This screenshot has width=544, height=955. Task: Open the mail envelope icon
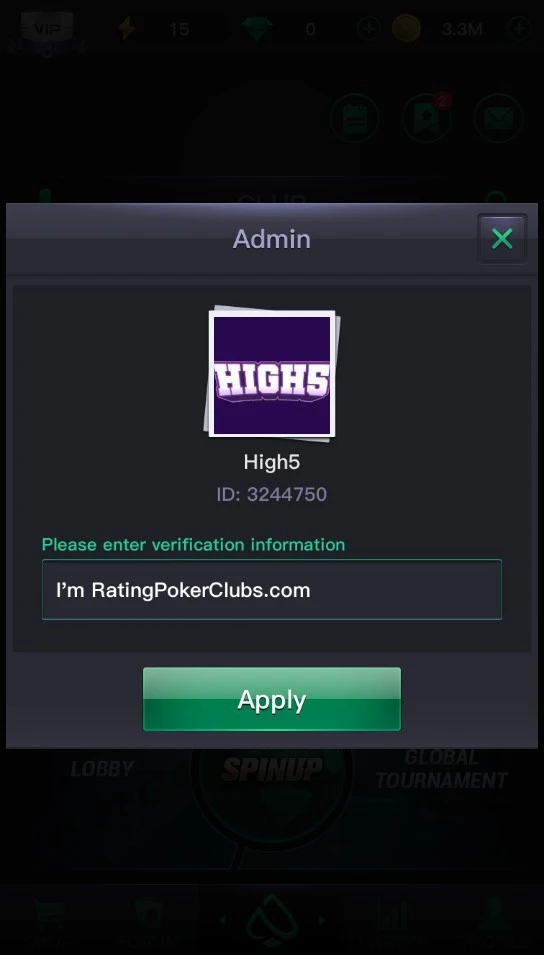pos(498,118)
